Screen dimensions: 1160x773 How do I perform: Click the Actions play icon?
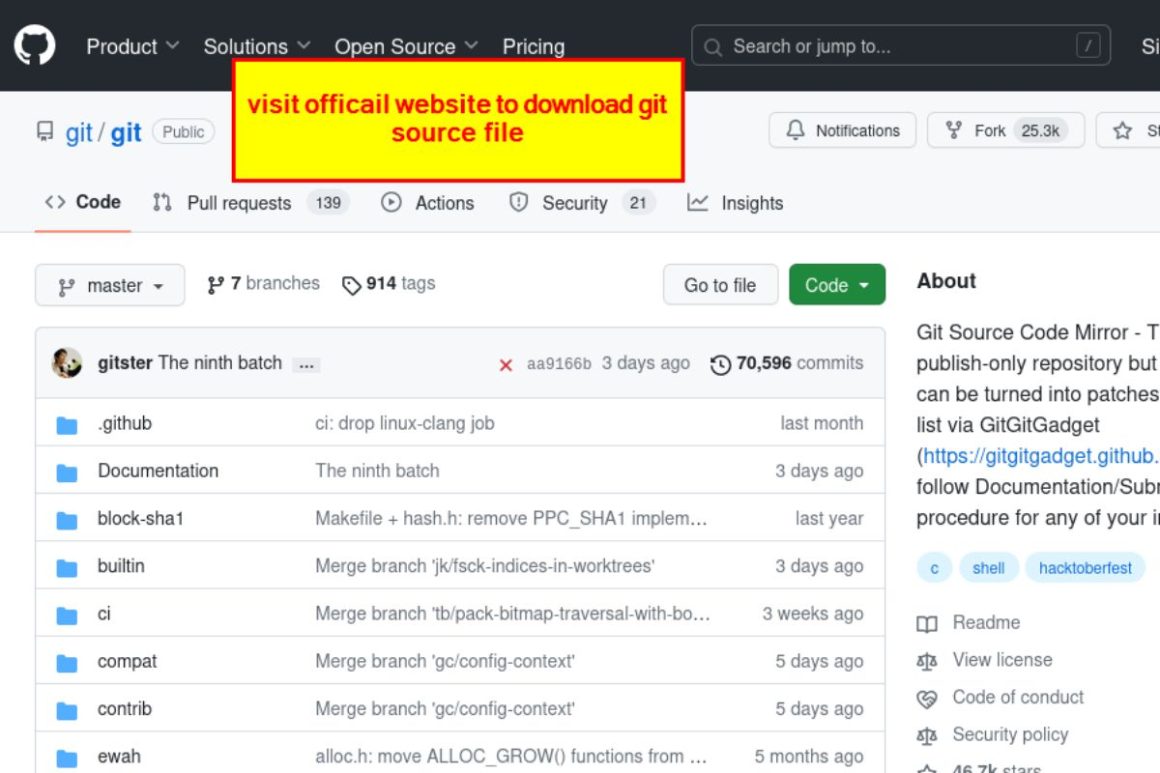[x=392, y=203]
